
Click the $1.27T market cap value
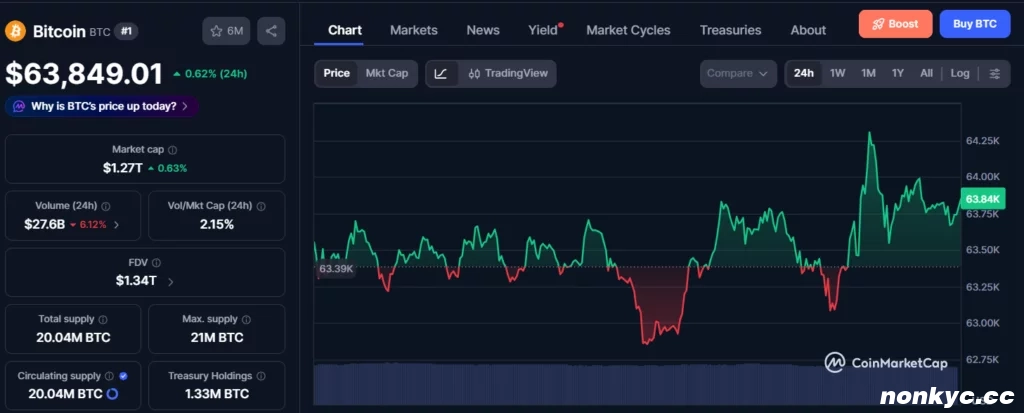tap(122, 168)
